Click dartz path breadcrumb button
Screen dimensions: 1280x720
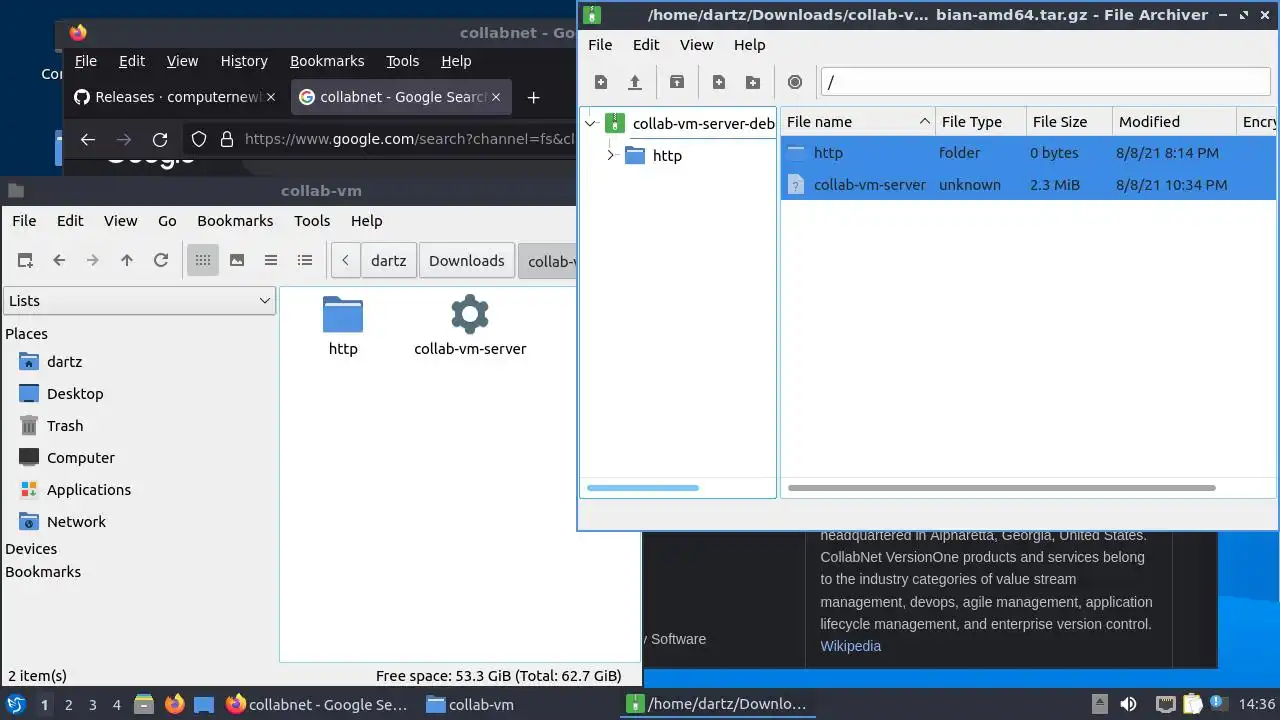pos(389,260)
